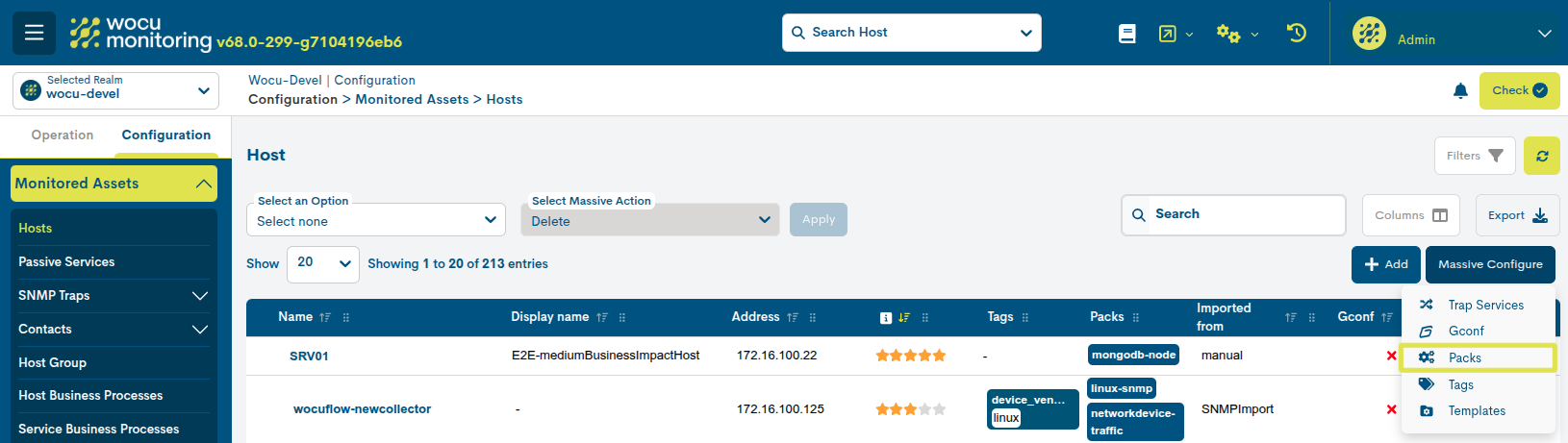
Task: Switch to the Operation tab
Action: (x=63, y=135)
